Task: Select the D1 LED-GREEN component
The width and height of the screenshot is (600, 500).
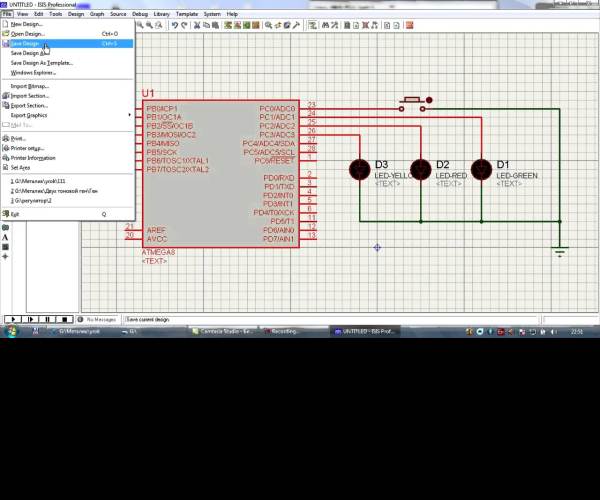Action: [x=481, y=169]
